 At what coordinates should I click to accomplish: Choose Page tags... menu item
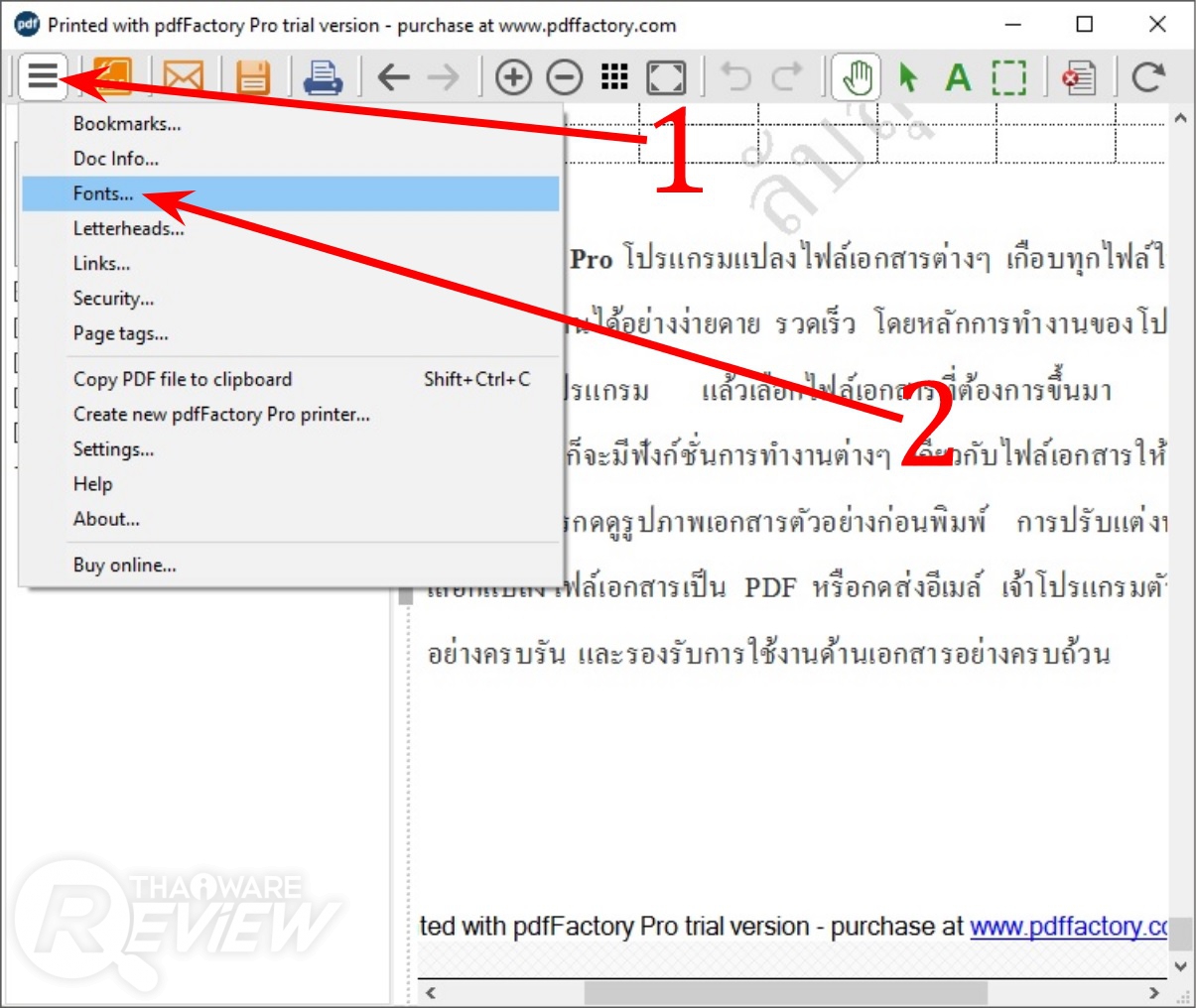tap(291, 333)
